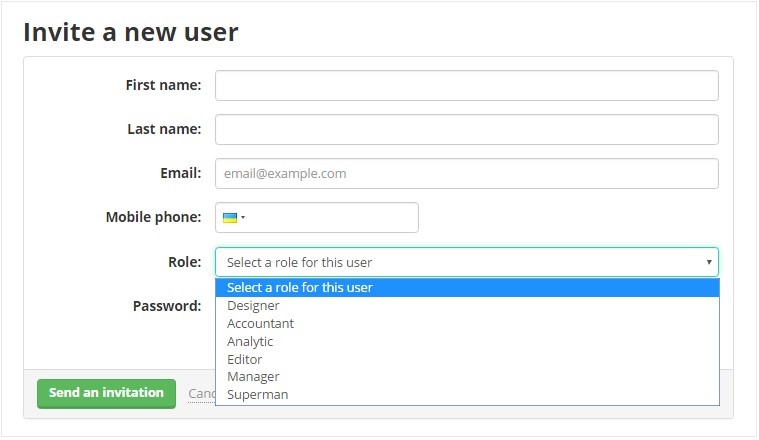Pick the Accountant role option
Screen dimensions: 759x440
point(260,324)
